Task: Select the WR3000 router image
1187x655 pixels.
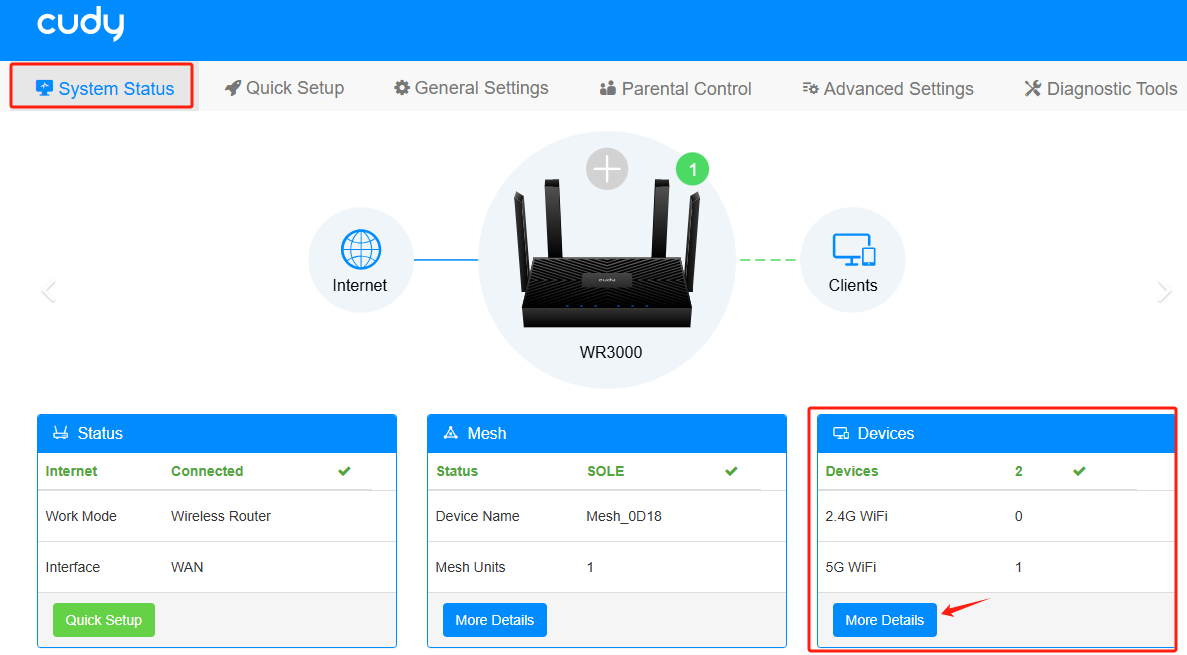Action: [x=607, y=254]
